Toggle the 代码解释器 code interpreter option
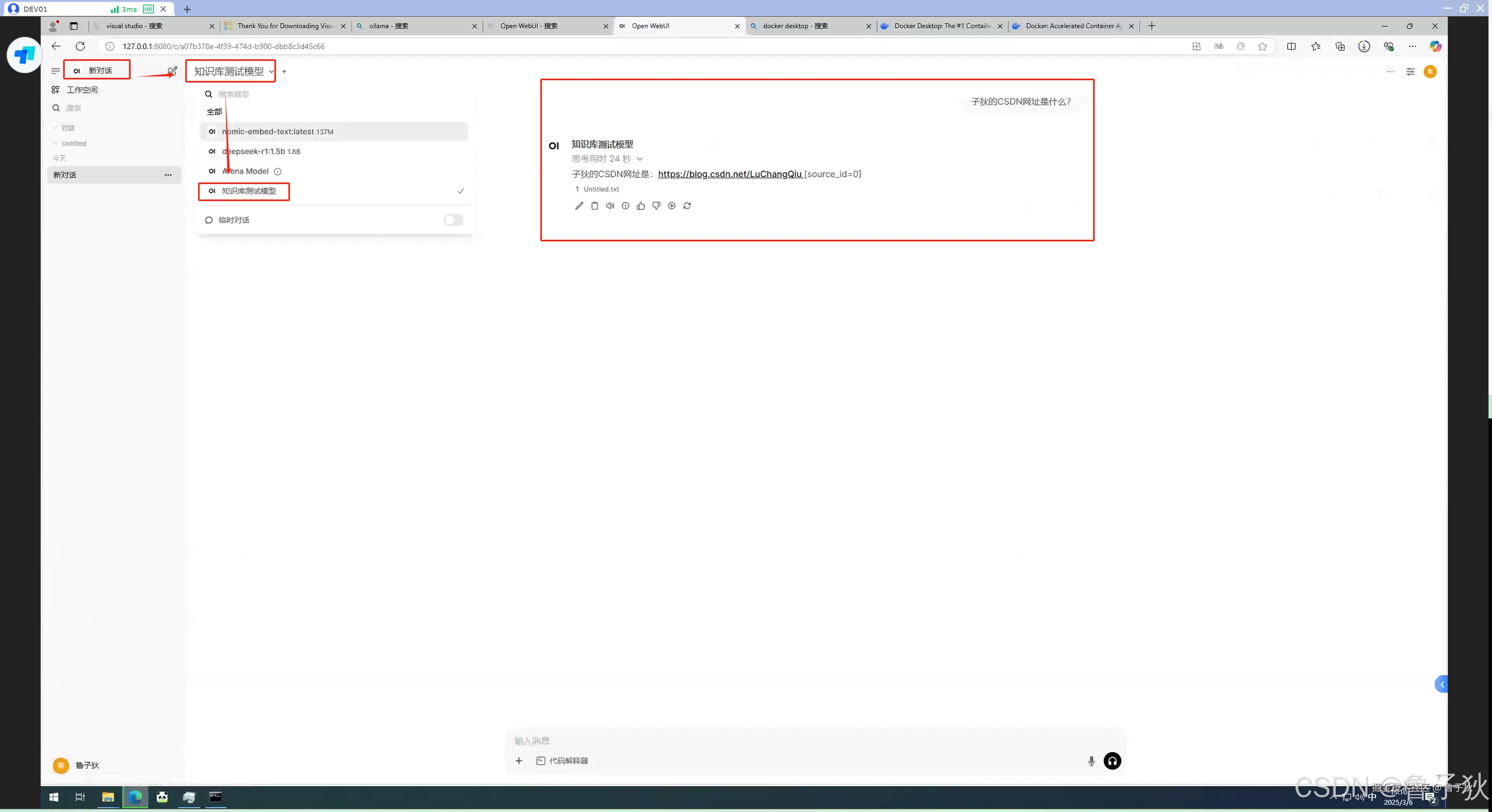This screenshot has height=812, width=1492. 562,761
